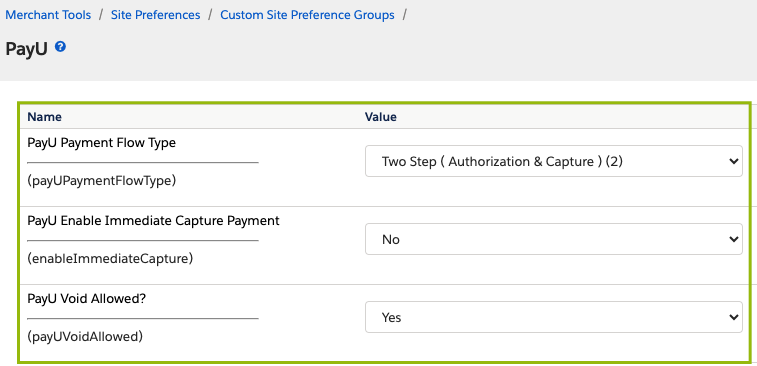Select the PayU Payment Flow Type label
The height and width of the screenshot is (366, 757).
tap(101, 143)
